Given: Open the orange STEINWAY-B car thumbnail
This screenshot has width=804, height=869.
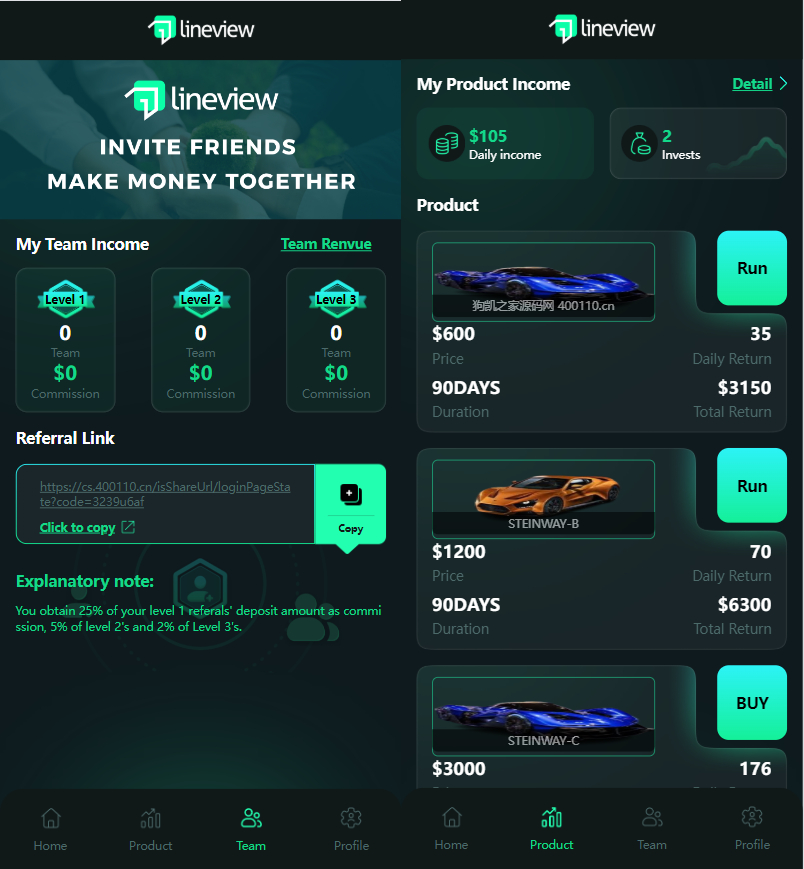Looking at the screenshot, I should click(543, 499).
